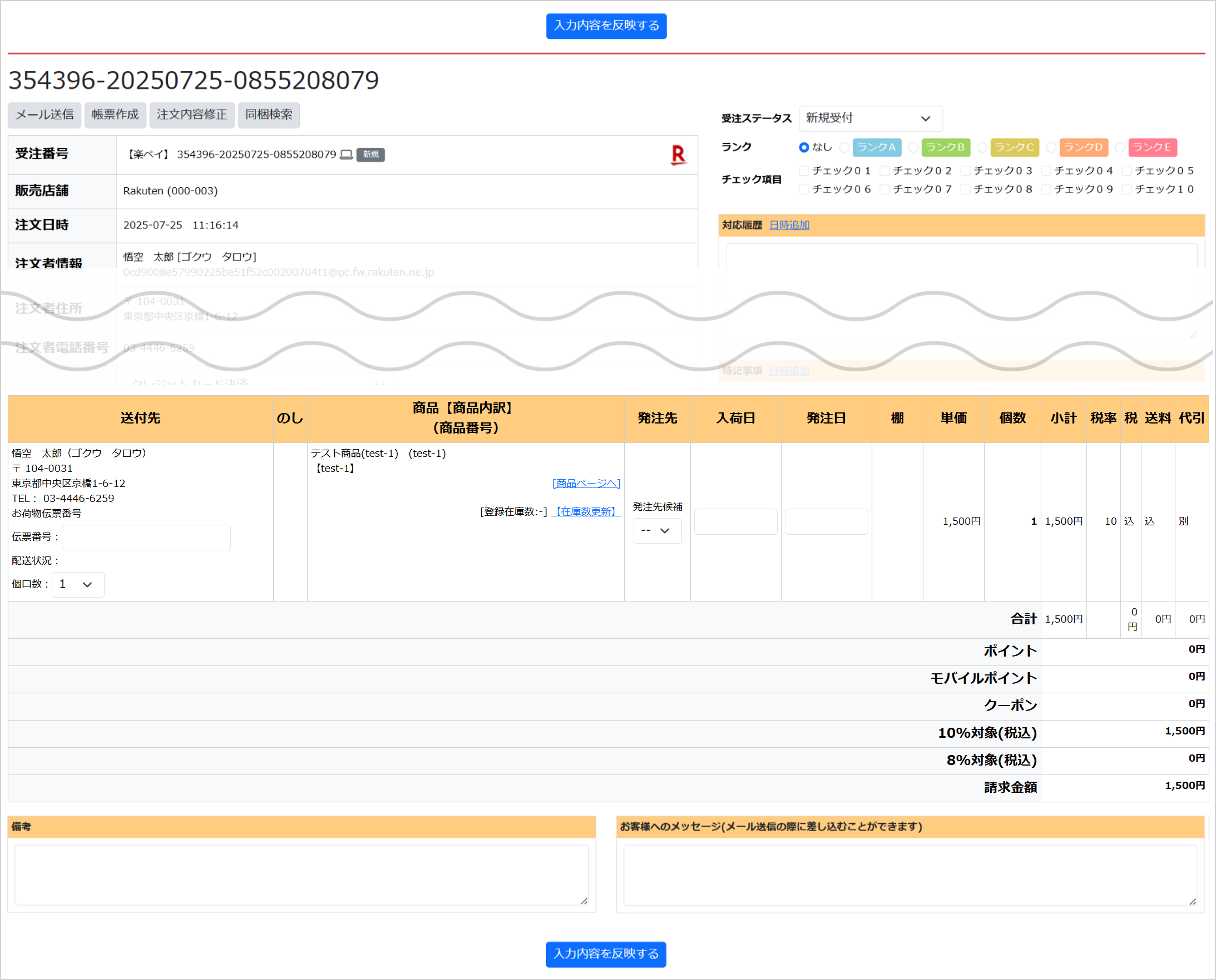1216x980 pixels.
Task: Click the 注文内容修正 button
Action: (192, 115)
